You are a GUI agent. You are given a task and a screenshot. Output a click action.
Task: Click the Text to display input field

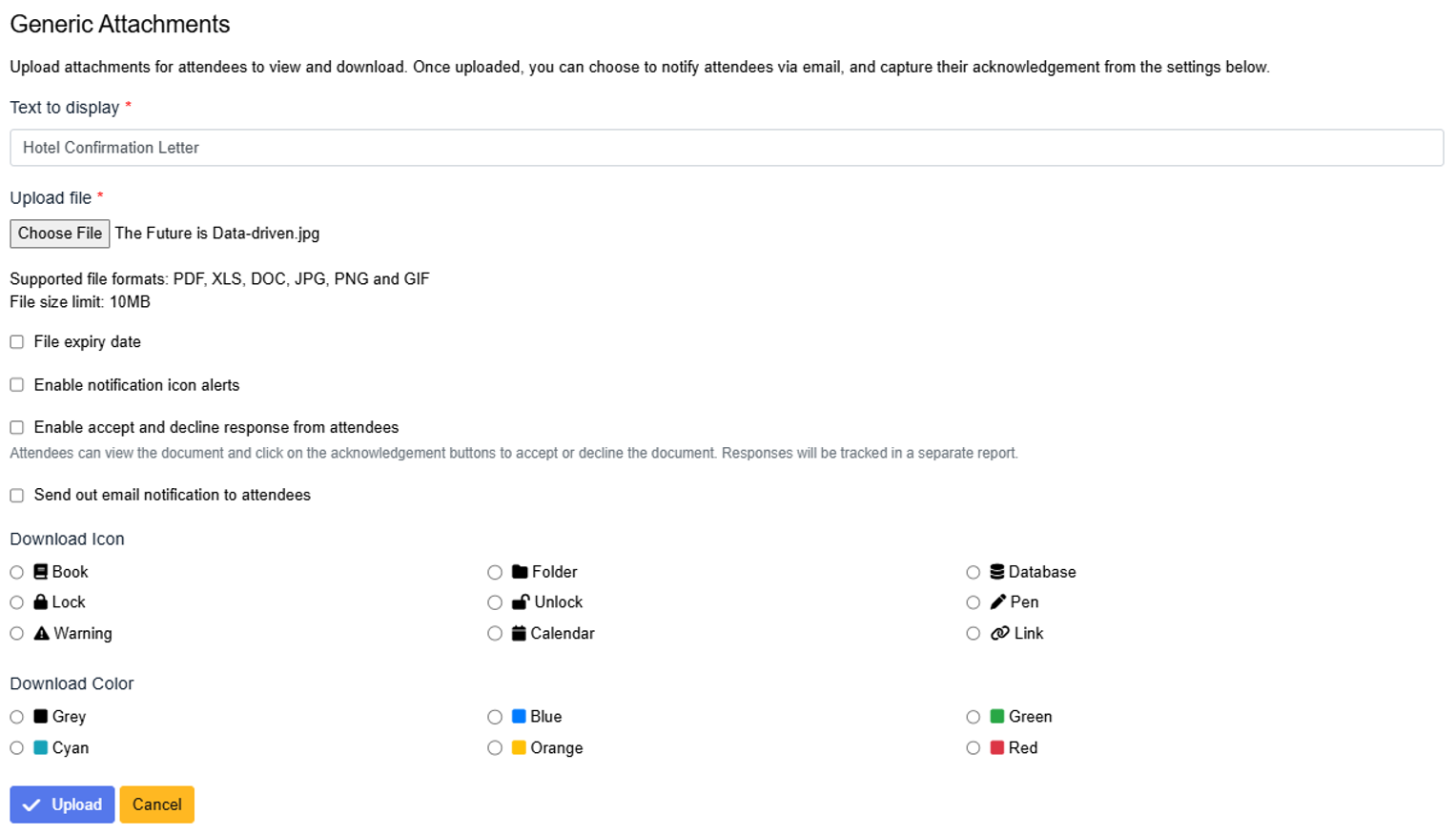click(725, 148)
